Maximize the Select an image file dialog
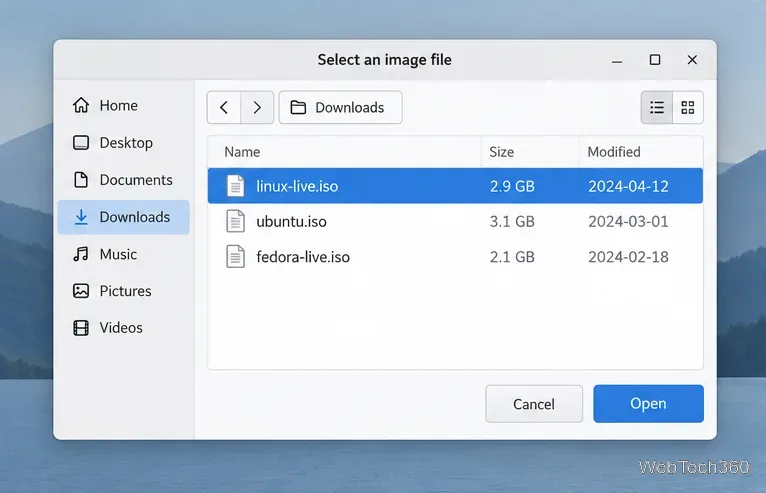This screenshot has width=766, height=493. click(655, 60)
